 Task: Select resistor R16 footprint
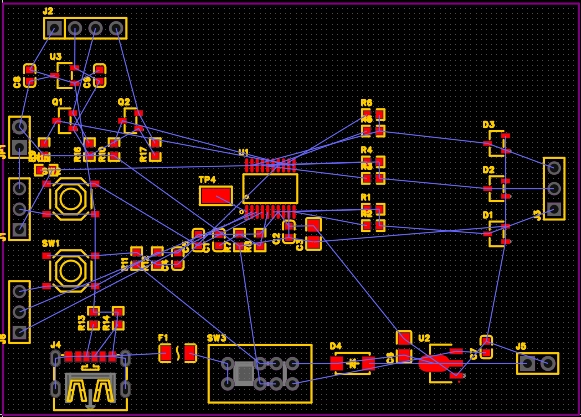click(x=90, y=149)
